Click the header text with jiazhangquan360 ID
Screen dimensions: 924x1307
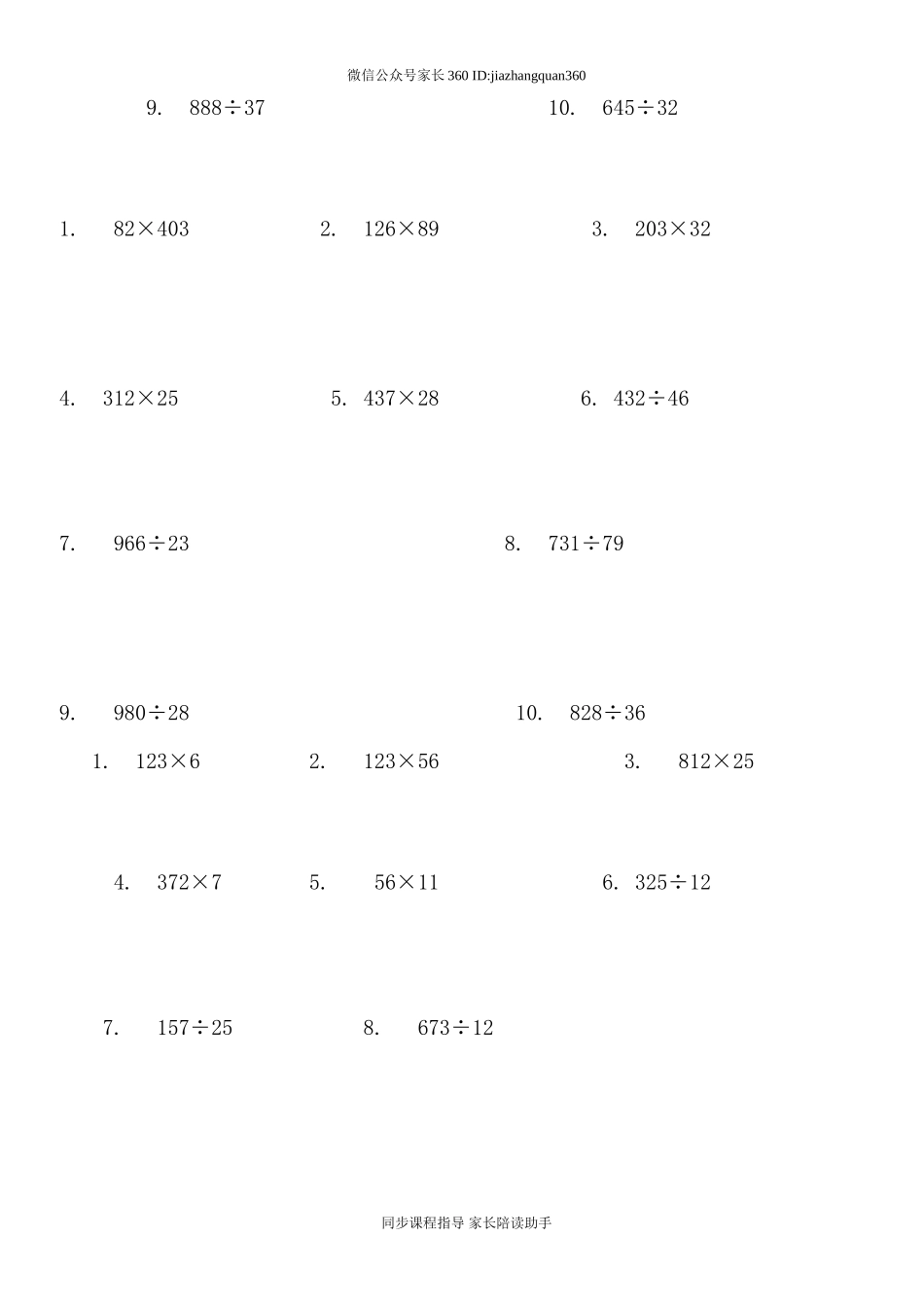click(467, 76)
